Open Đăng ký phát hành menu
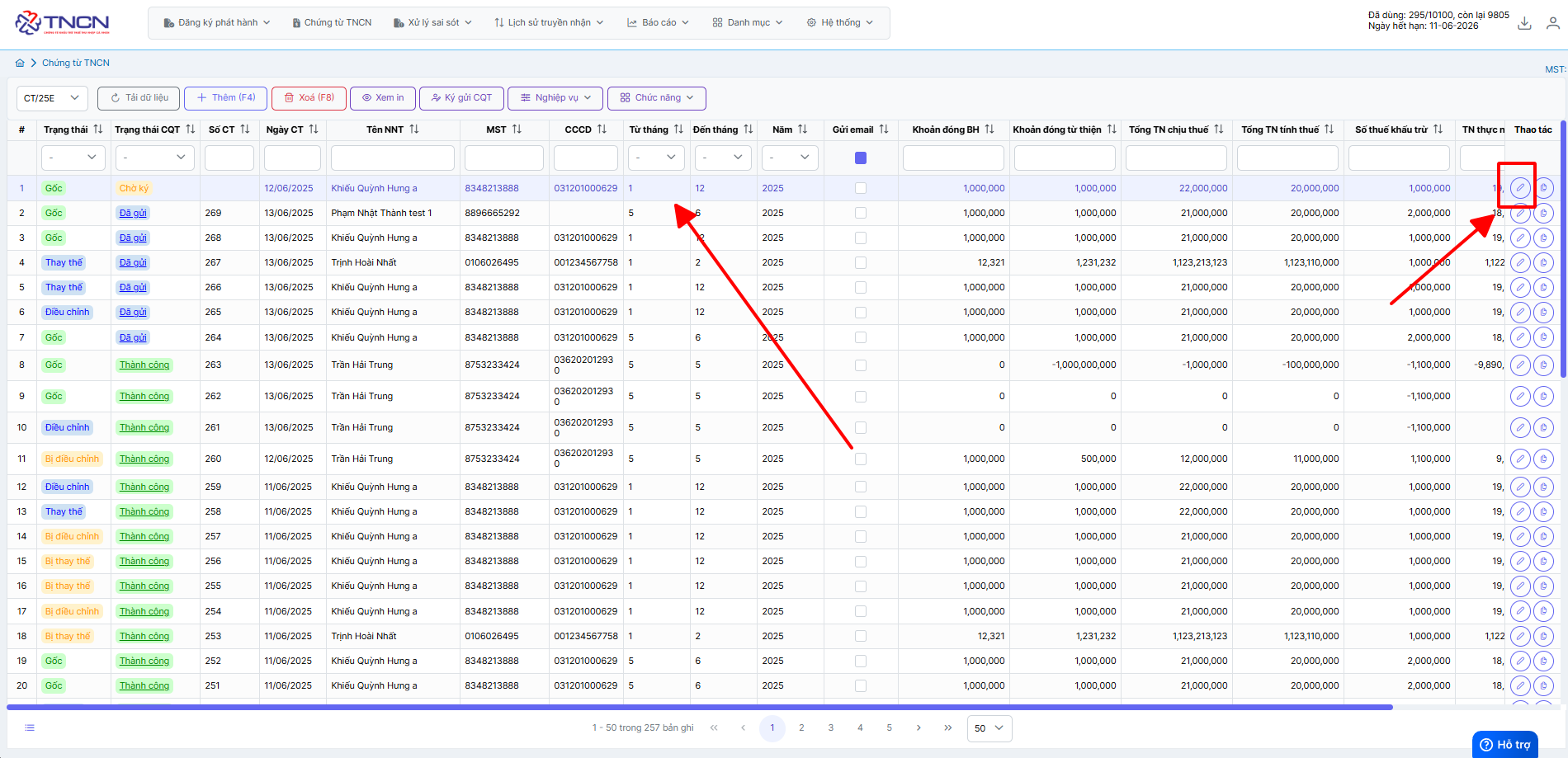 (x=217, y=23)
